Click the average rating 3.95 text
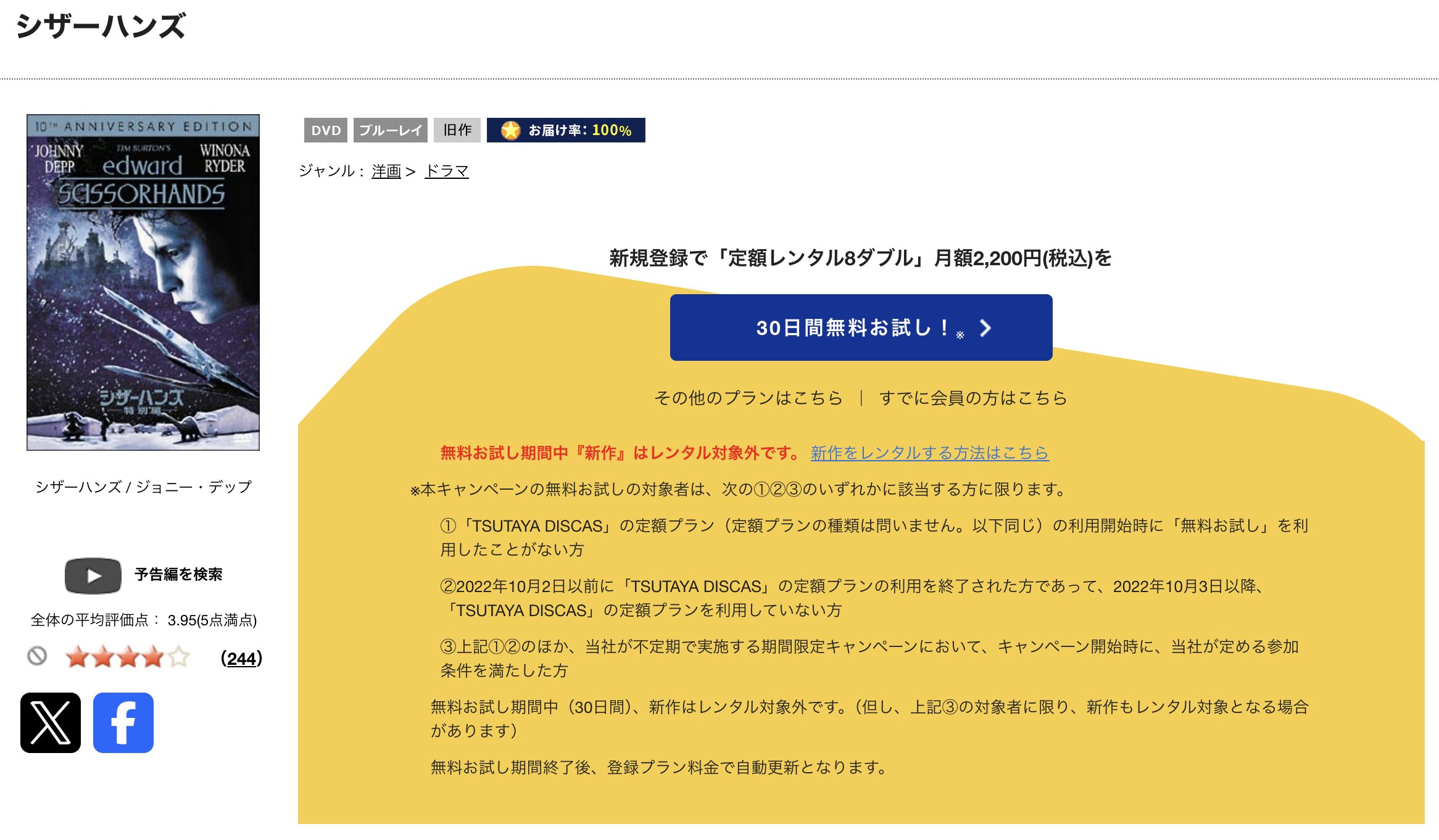 pos(144,620)
